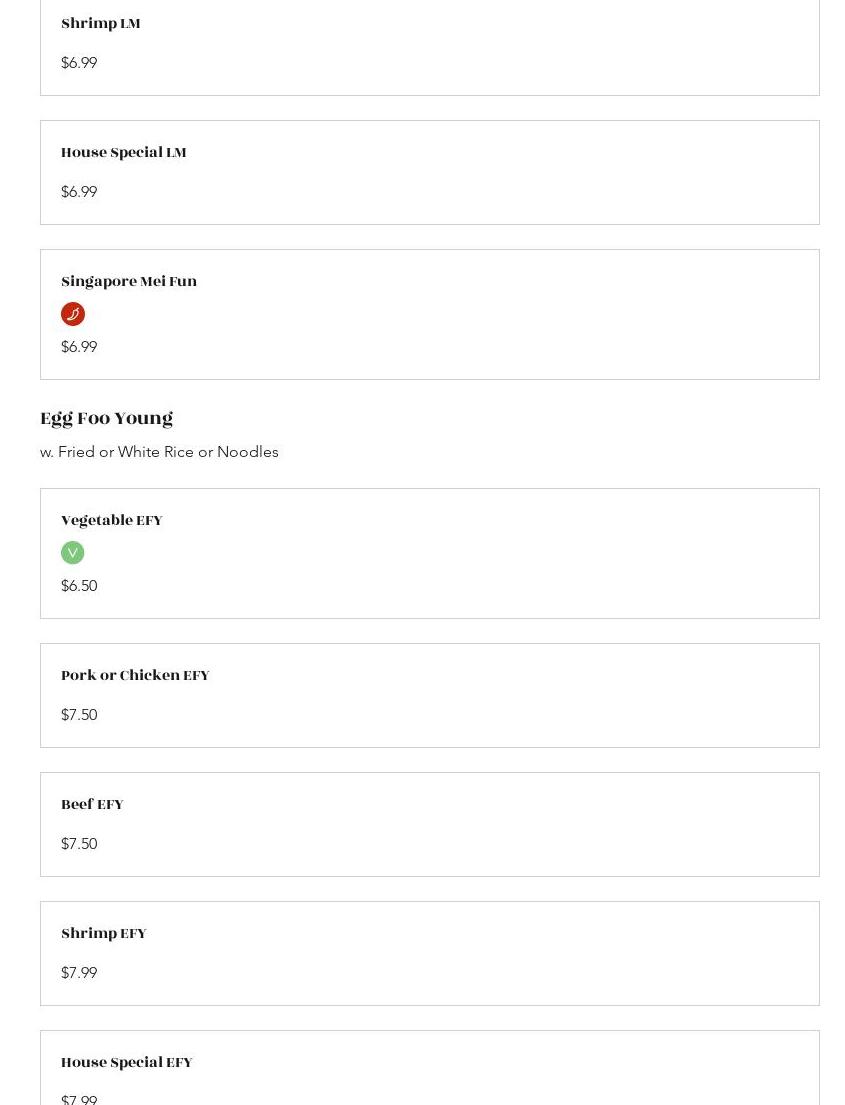Pick the Shrimp EFY dish

tap(104, 934)
